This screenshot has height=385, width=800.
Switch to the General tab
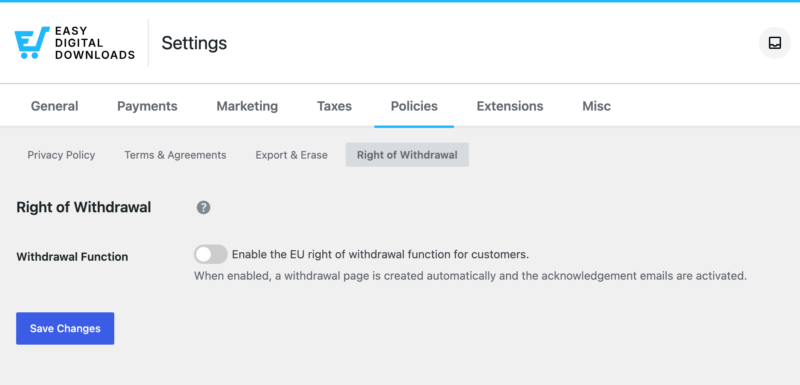point(55,106)
